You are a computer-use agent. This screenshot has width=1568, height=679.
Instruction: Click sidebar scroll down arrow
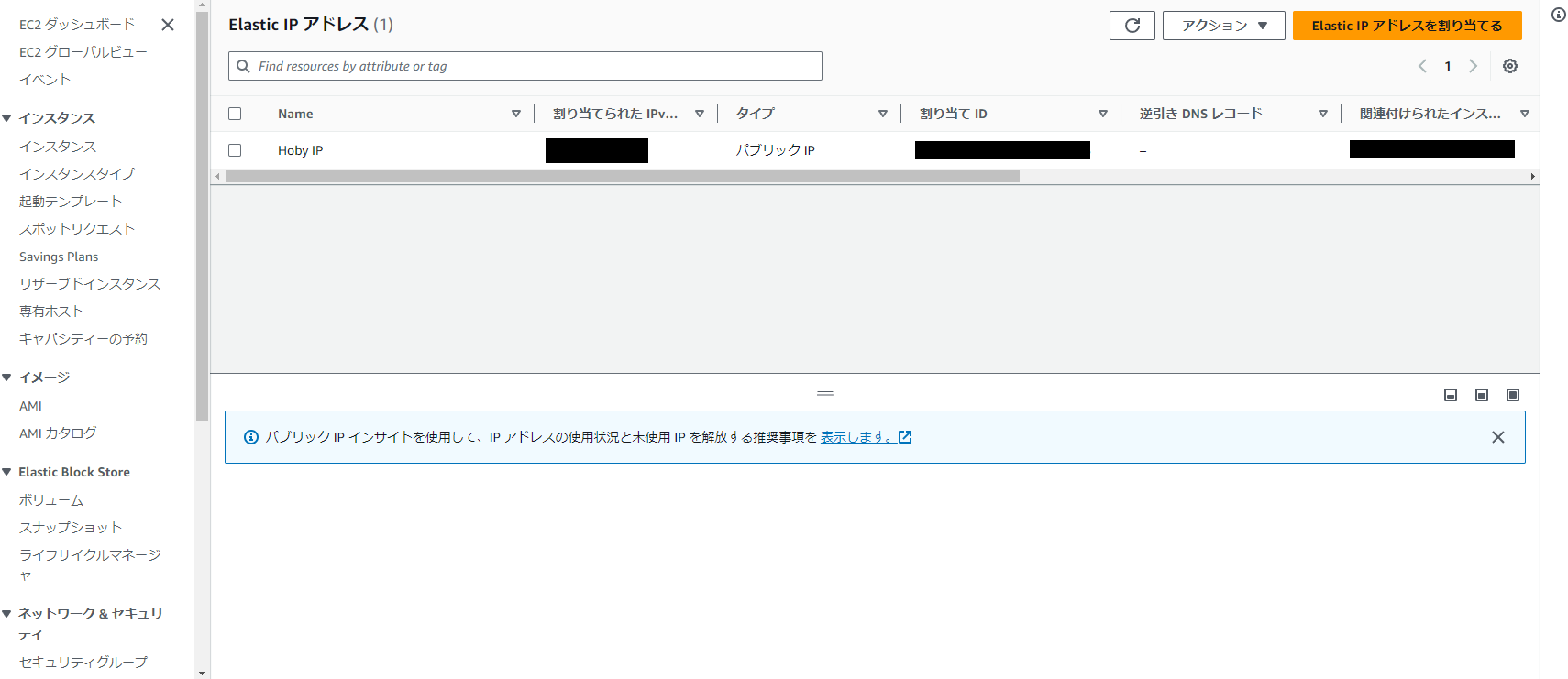tap(202, 674)
